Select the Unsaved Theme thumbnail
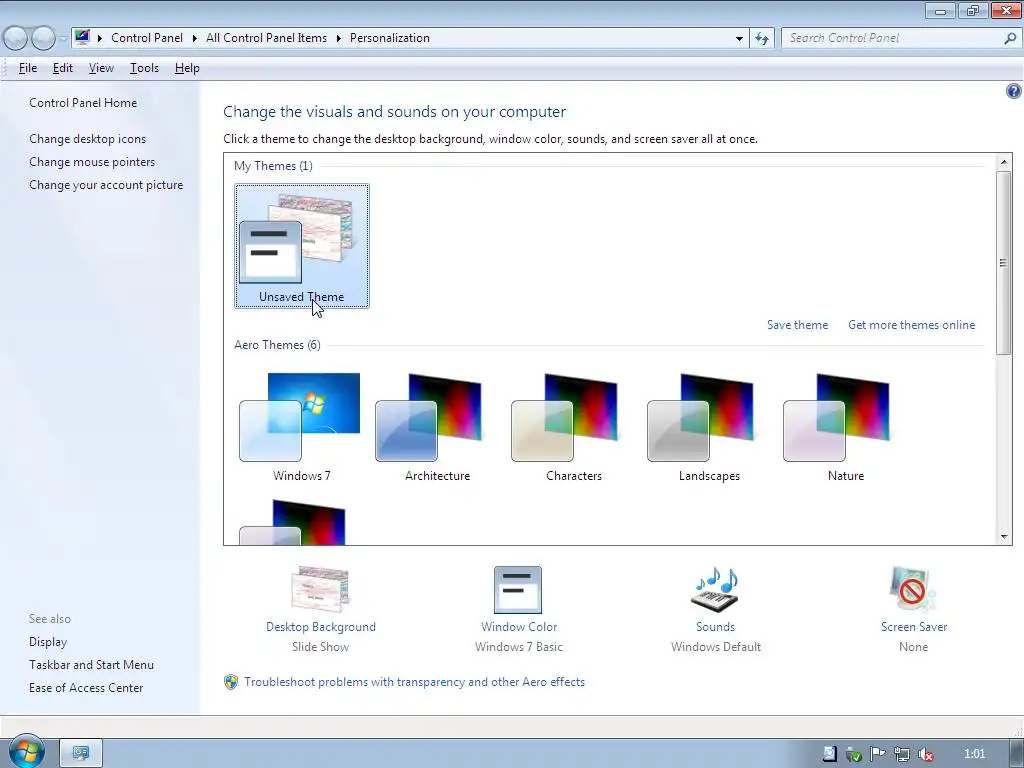The image size is (1024, 768). [x=302, y=246]
